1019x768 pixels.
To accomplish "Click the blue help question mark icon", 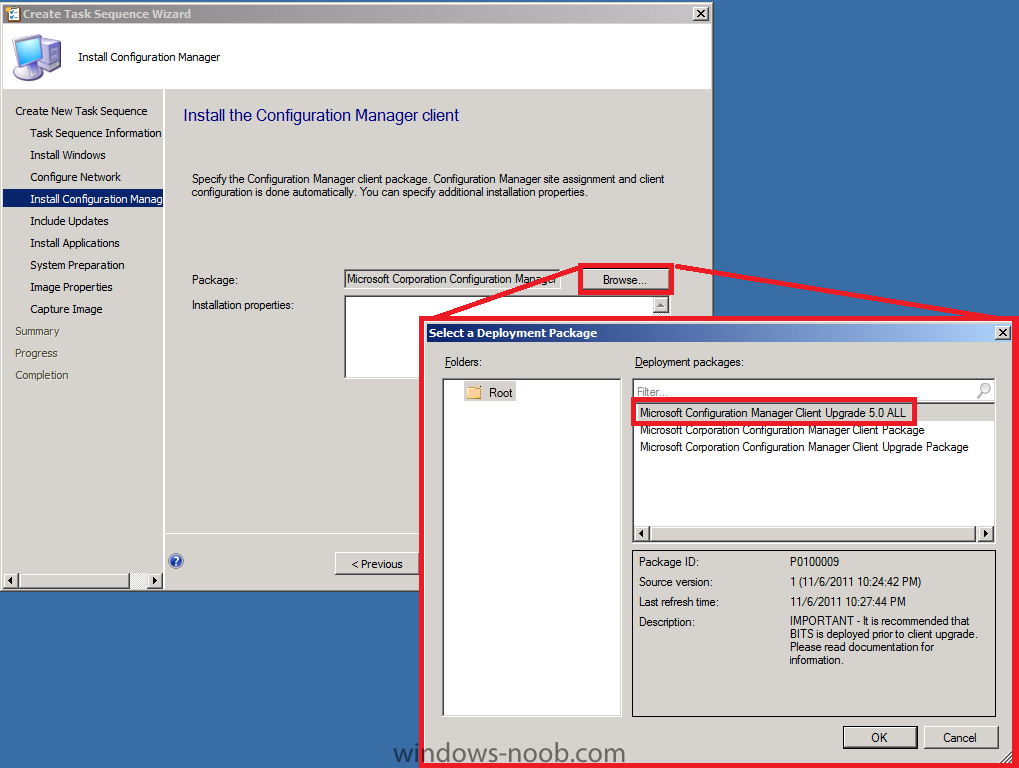I will coord(176,561).
